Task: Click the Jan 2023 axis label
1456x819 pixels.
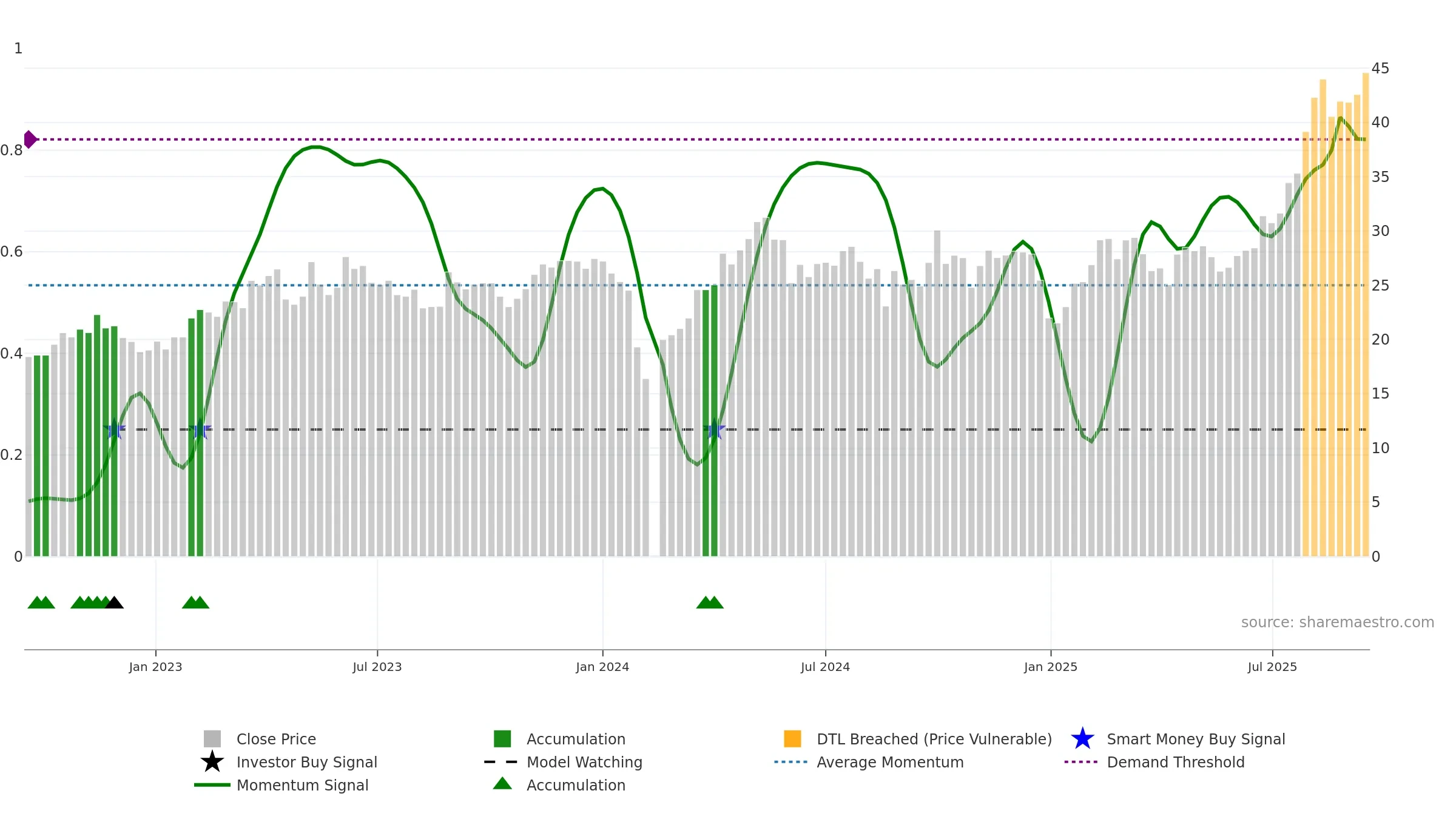Action: tap(155, 667)
